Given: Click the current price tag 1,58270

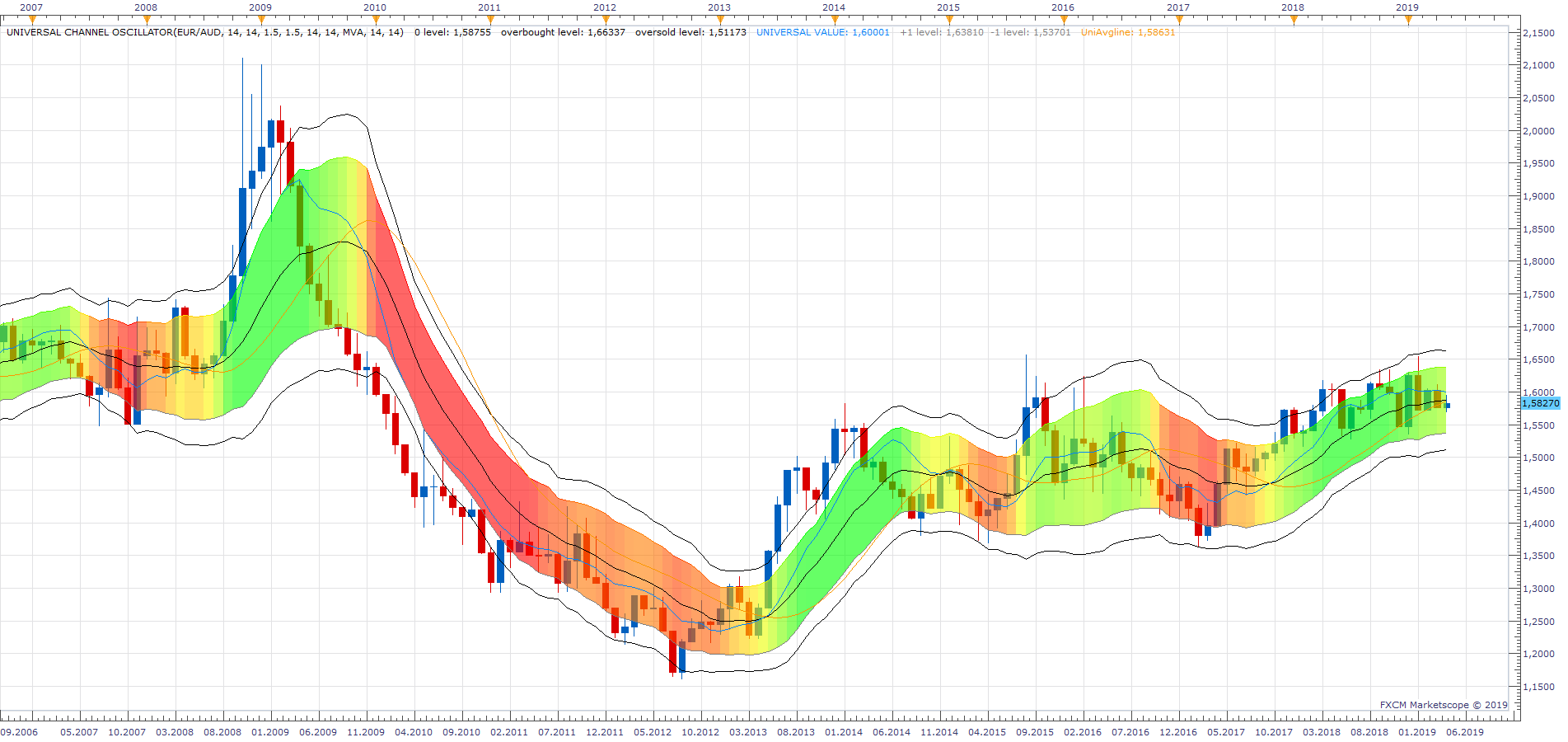Looking at the screenshot, I should 1540,403.
